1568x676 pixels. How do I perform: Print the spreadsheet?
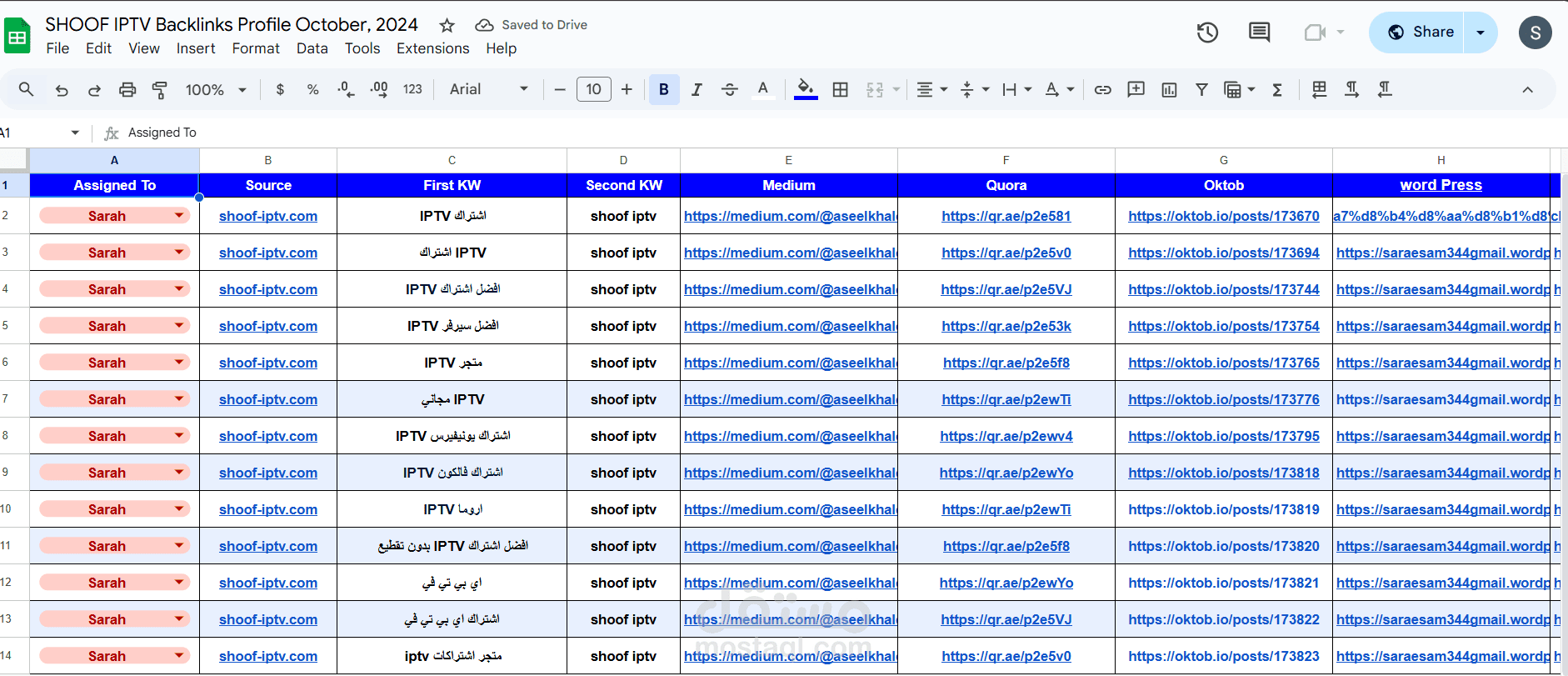click(x=127, y=89)
